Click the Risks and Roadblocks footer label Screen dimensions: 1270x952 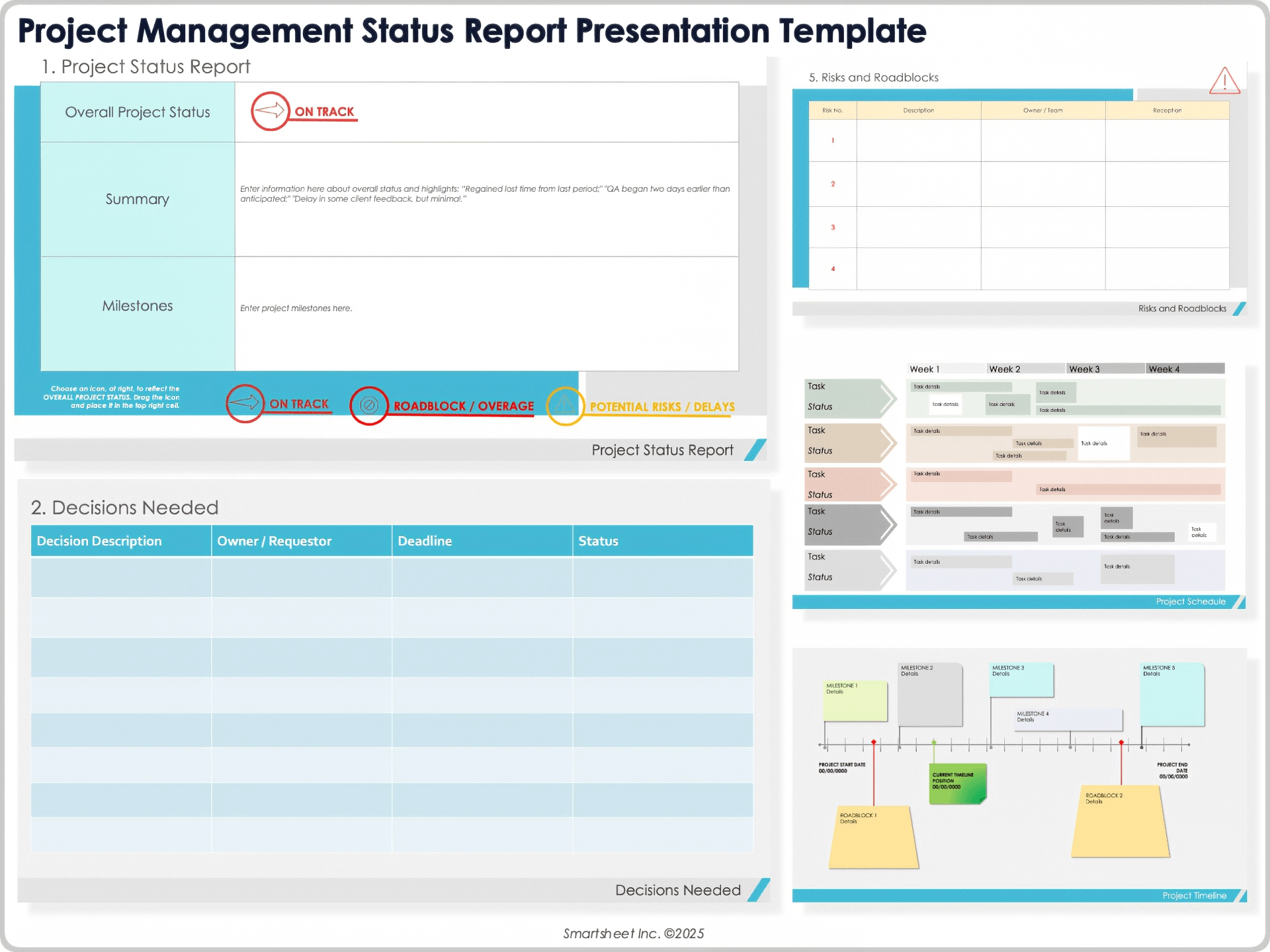(x=1183, y=308)
